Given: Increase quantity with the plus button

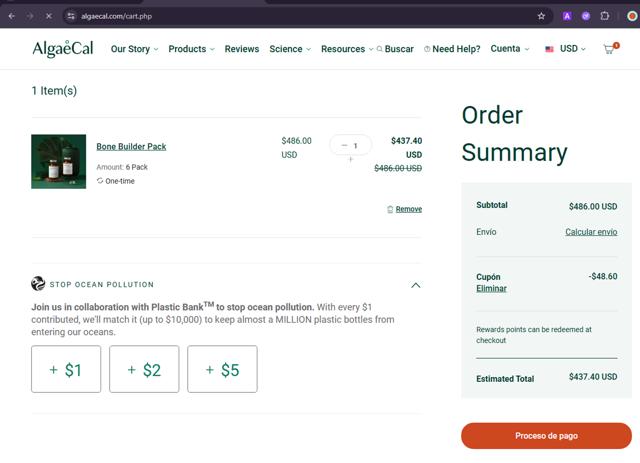Looking at the screenshot, I should 350,159.
